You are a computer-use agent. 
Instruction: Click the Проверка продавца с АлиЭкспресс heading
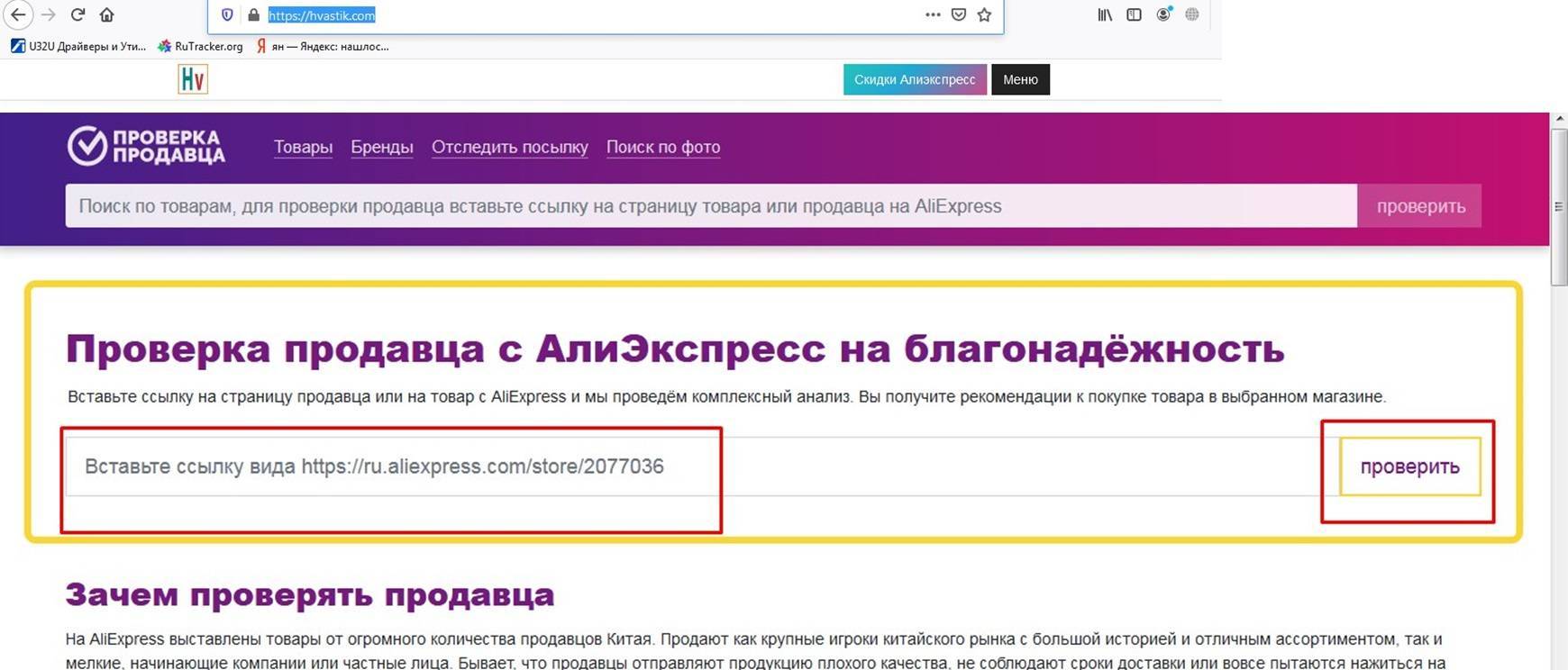click(675, 349)
